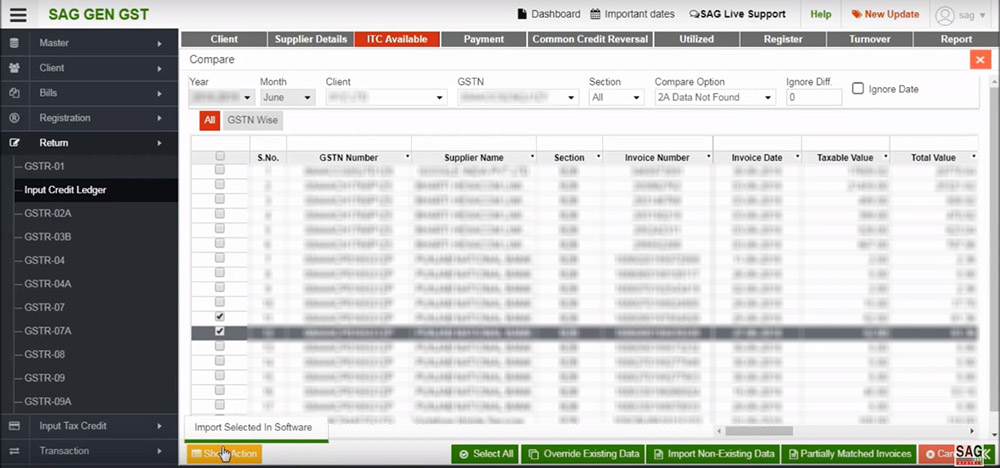Image resolution: width=1000 pixels, height=468 pixels.
Task: Open the Compare Option dropdown
Action: pos(714,98)
